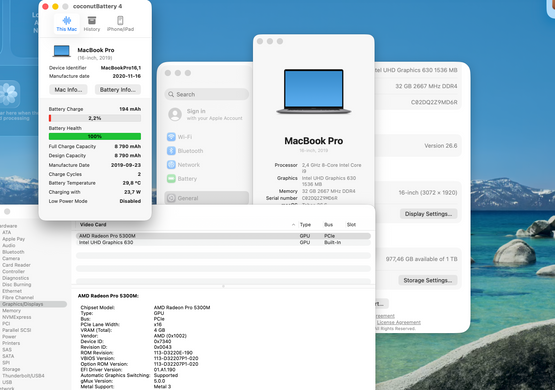The image size is (555, 390).
Task: Click the Storage Settings... button
Action: point(428,280)
